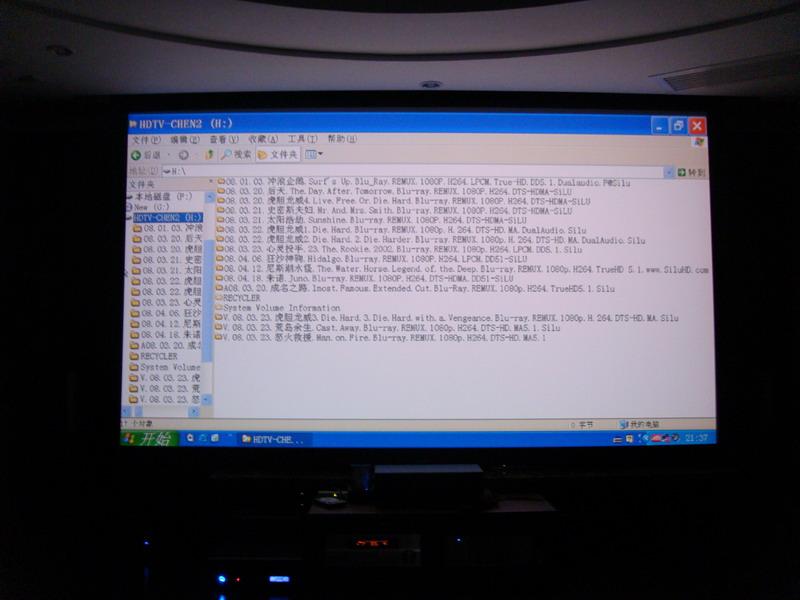Screen dimensions: 800x600
Task: Click first Quick Launch icon on taskbar
Action: pos(190,438)
